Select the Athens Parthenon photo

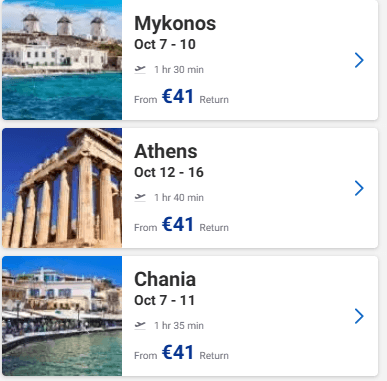[x=62, y=188]
